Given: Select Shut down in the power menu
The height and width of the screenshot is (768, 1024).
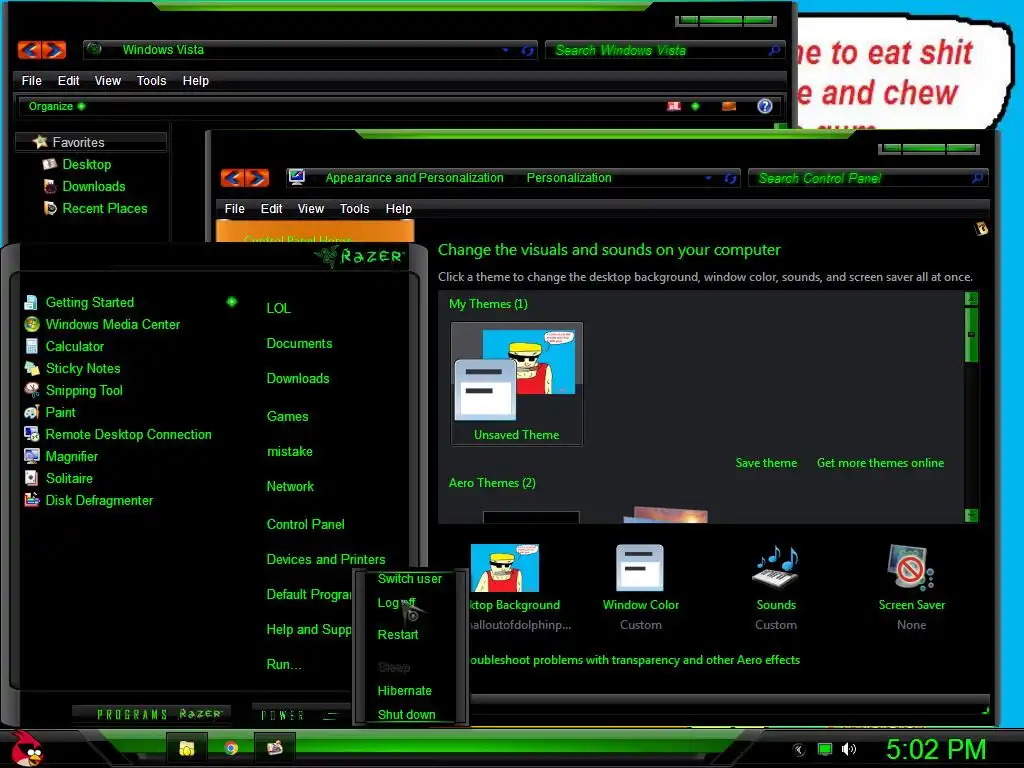Looking at the screenshot, I should tap(406, 714).
